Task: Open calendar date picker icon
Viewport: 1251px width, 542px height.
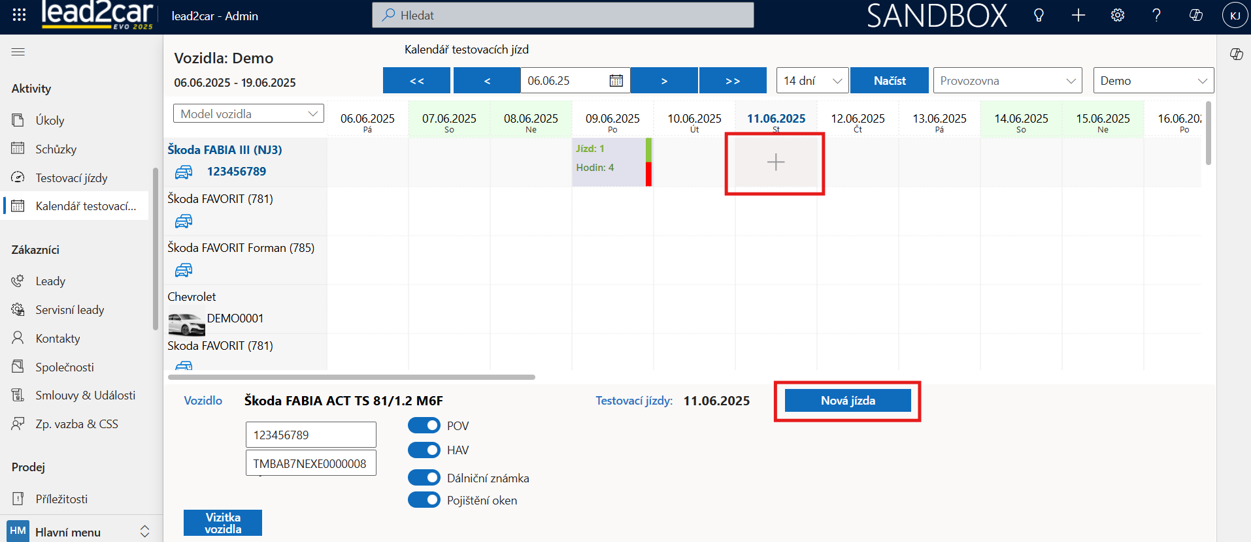Action: click(616, 81)
